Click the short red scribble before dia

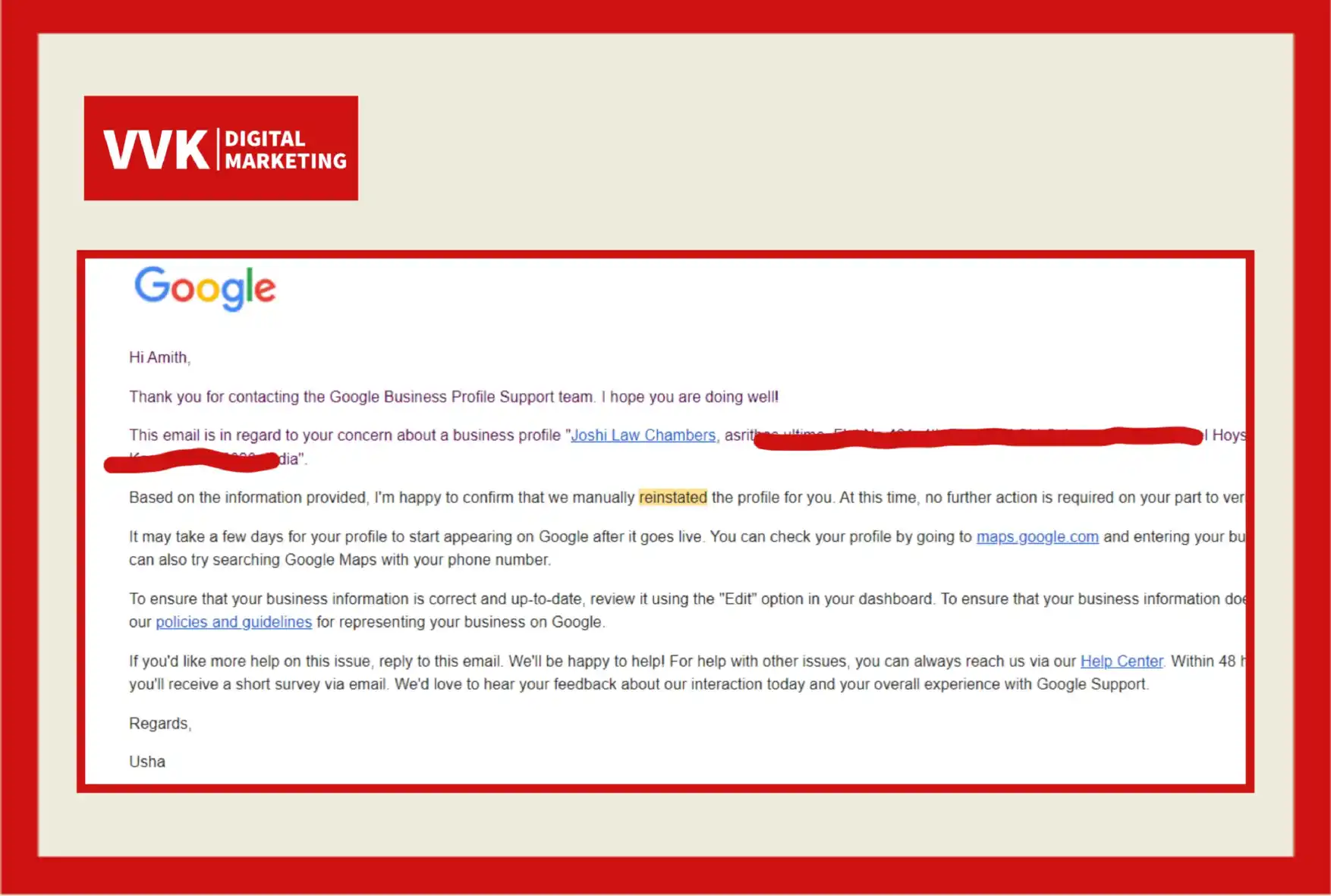click(190, 460)
